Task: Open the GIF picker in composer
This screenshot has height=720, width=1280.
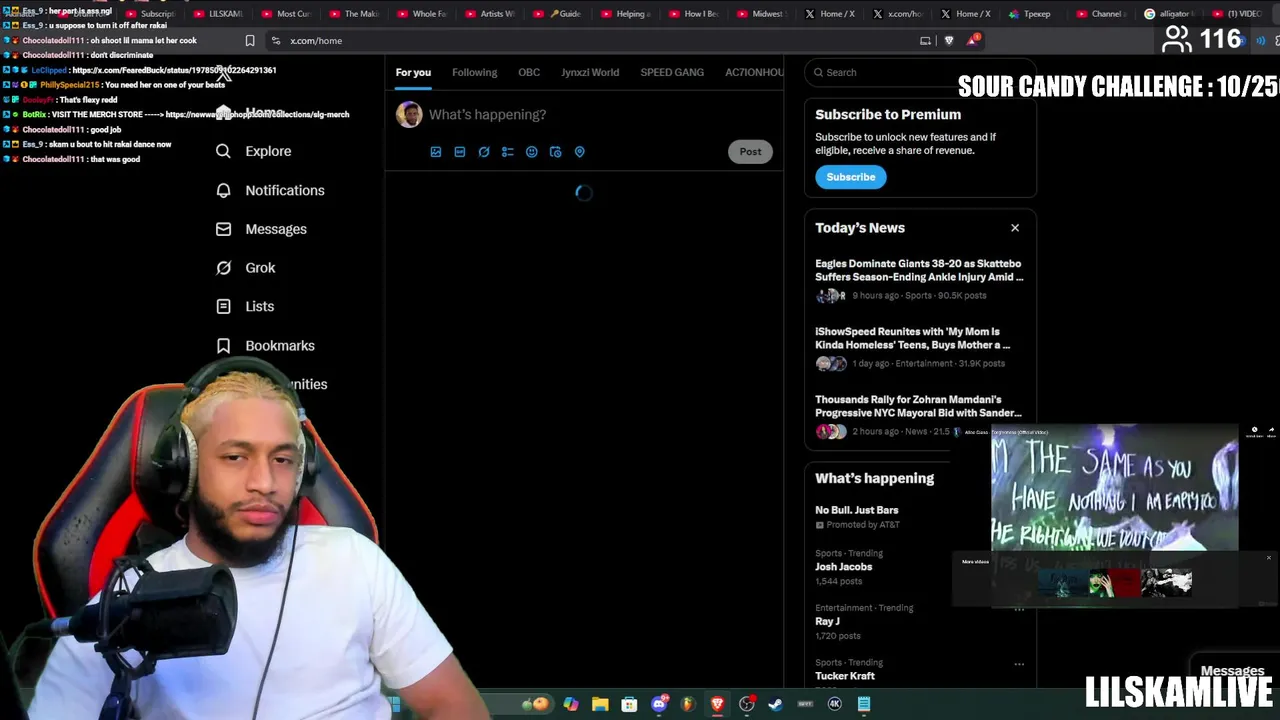Action: click(x=460, y=152)
